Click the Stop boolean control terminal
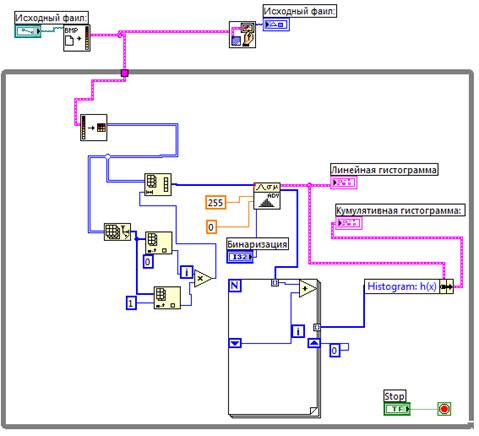The height and width of the screenshot is (436, 479). coord(397,409)
